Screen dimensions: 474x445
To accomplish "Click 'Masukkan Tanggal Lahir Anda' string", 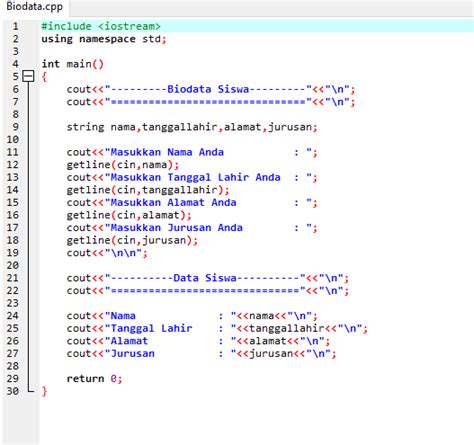I will [195, 177].
